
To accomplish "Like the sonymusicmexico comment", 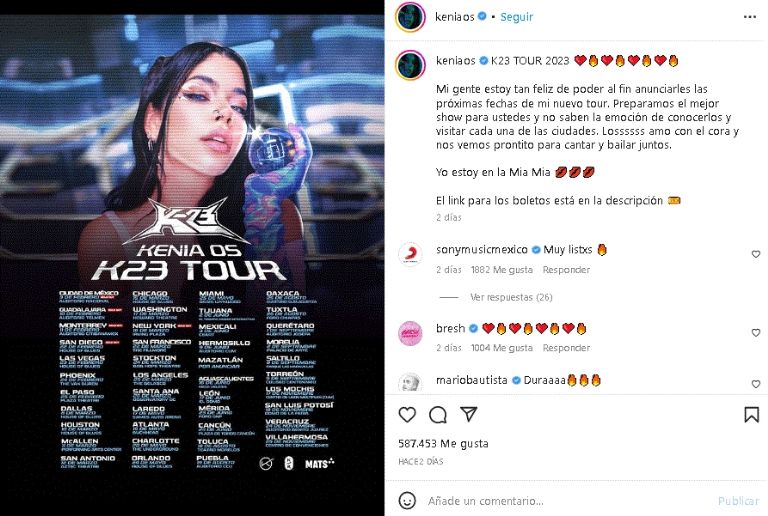I will 756,254.
